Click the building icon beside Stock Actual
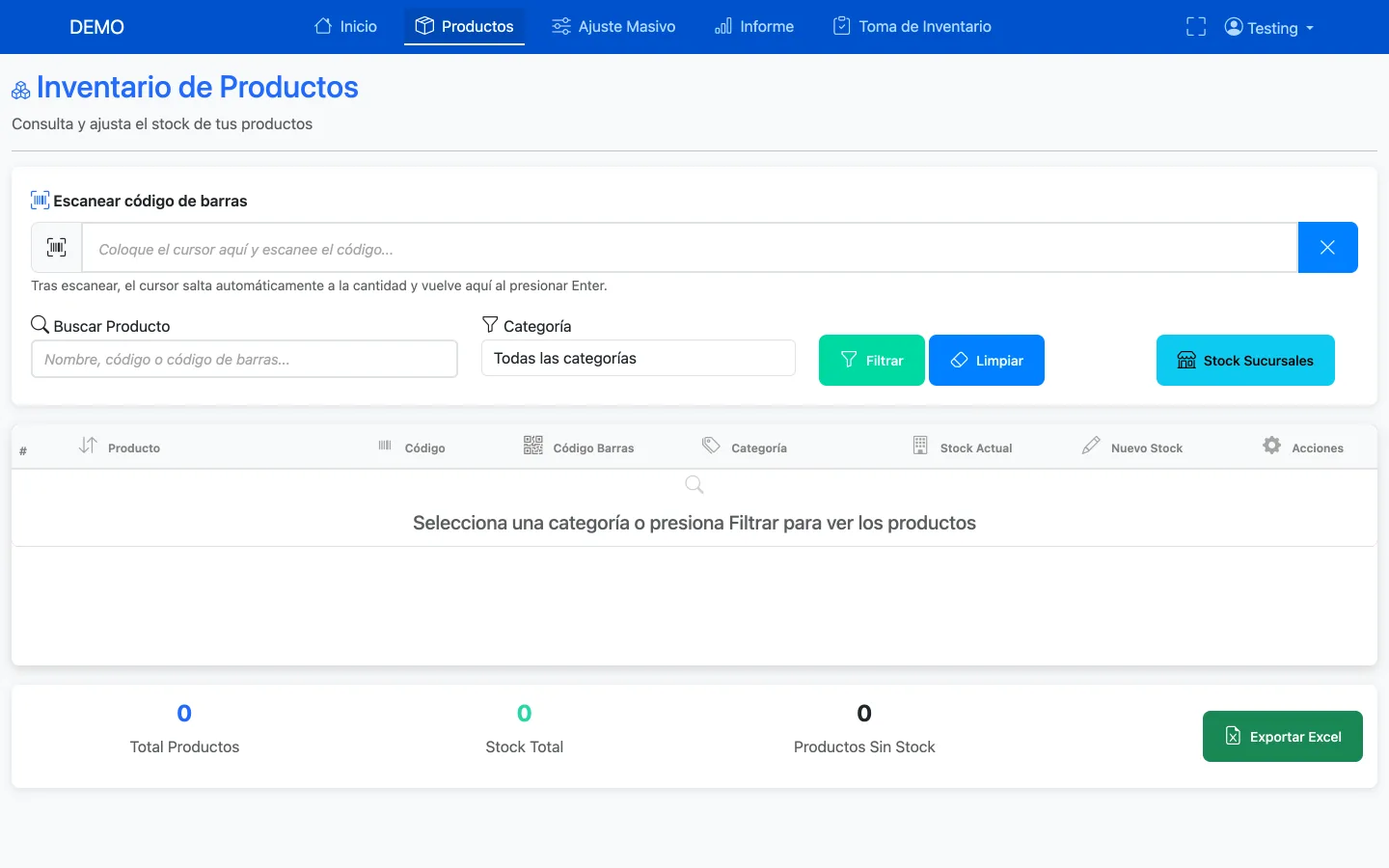The height and width of the screenshot is (868, 1389). pyautogui.click(x=920, y=445)
